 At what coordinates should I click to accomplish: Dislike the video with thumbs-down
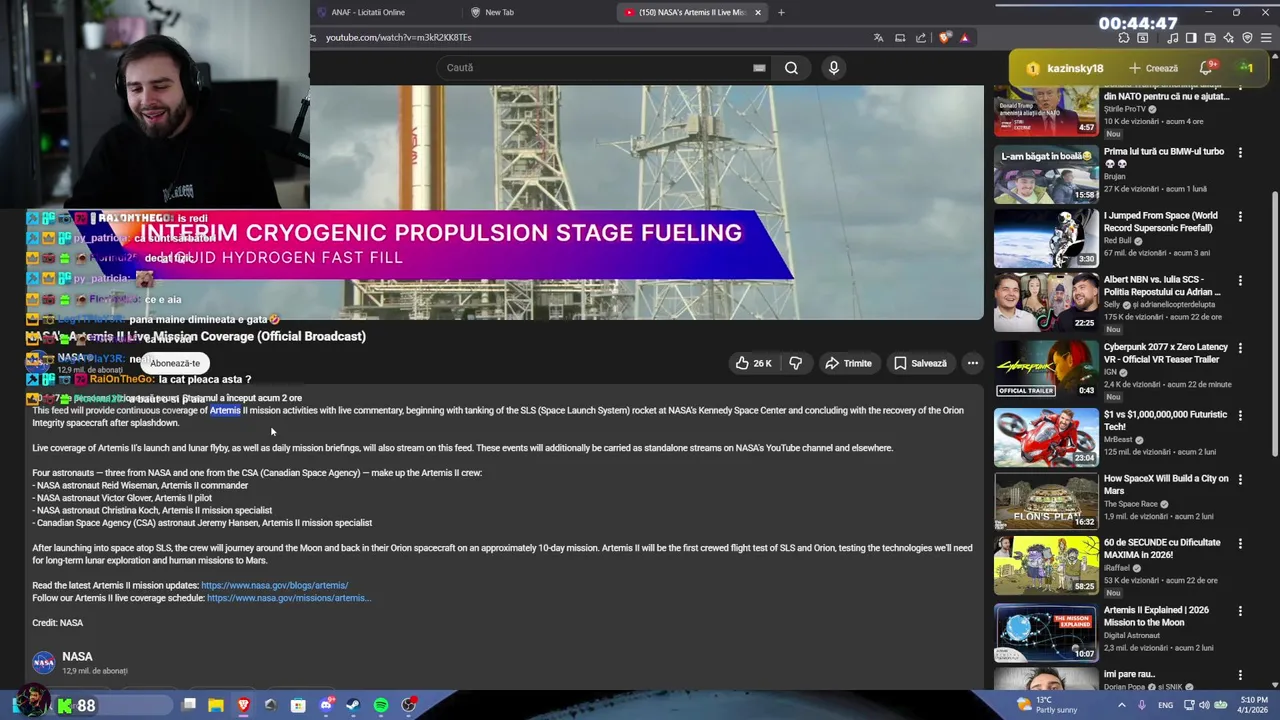click(796, 363)
